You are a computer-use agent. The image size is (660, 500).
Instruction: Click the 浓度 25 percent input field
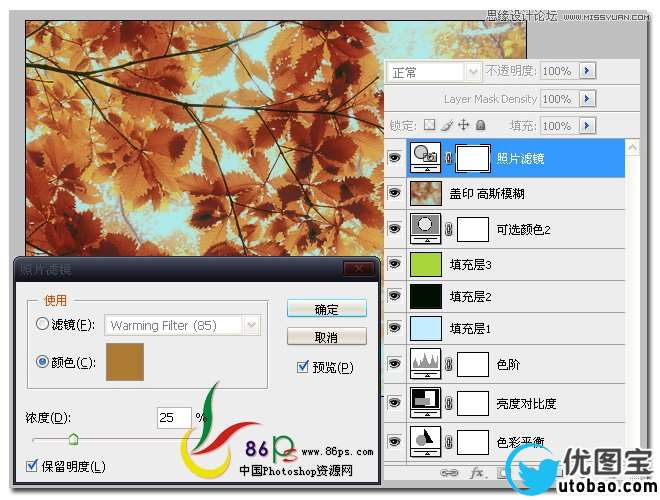click(174, 418)
